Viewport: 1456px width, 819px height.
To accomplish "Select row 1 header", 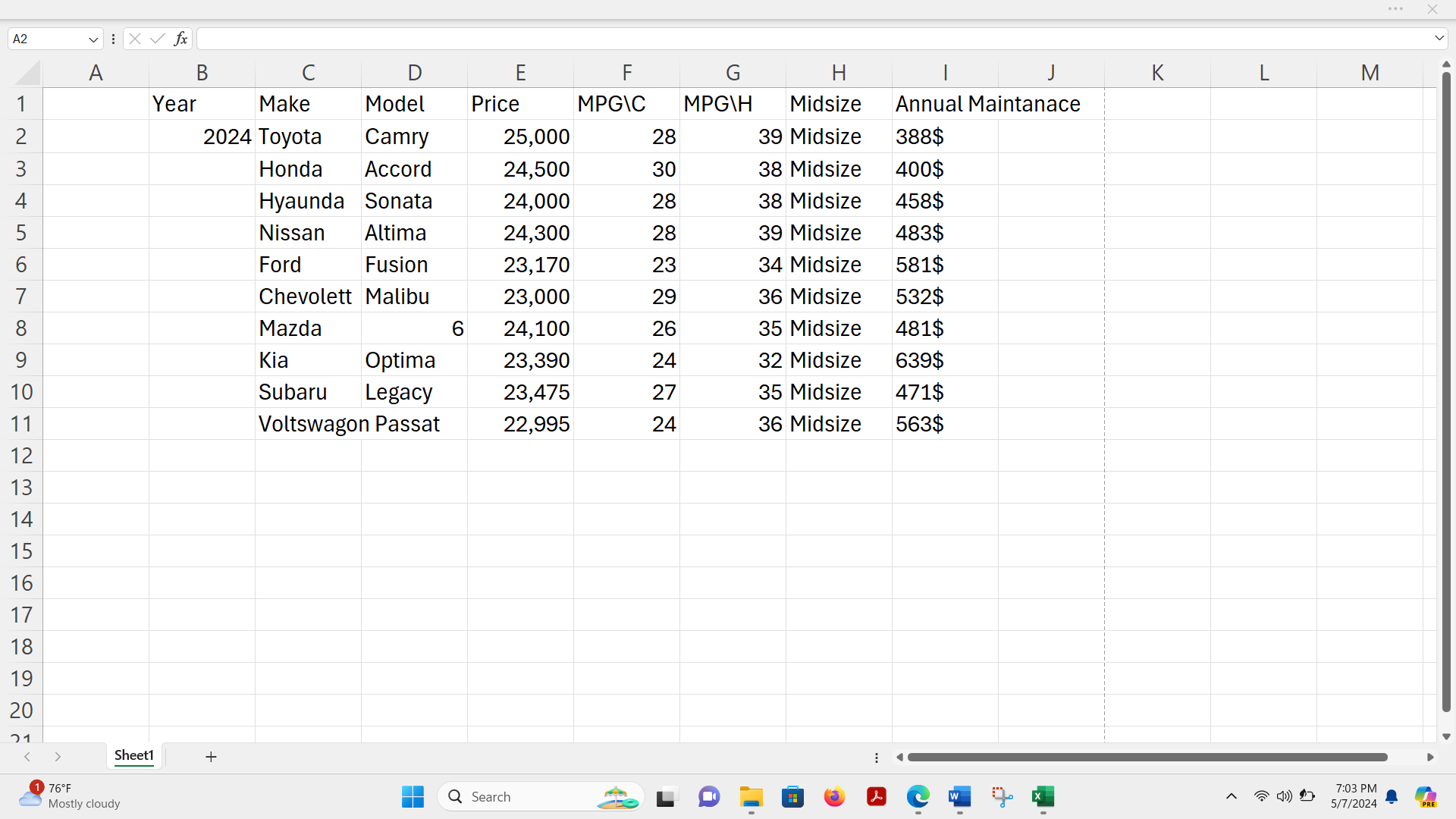I will [x=21, y=104].
